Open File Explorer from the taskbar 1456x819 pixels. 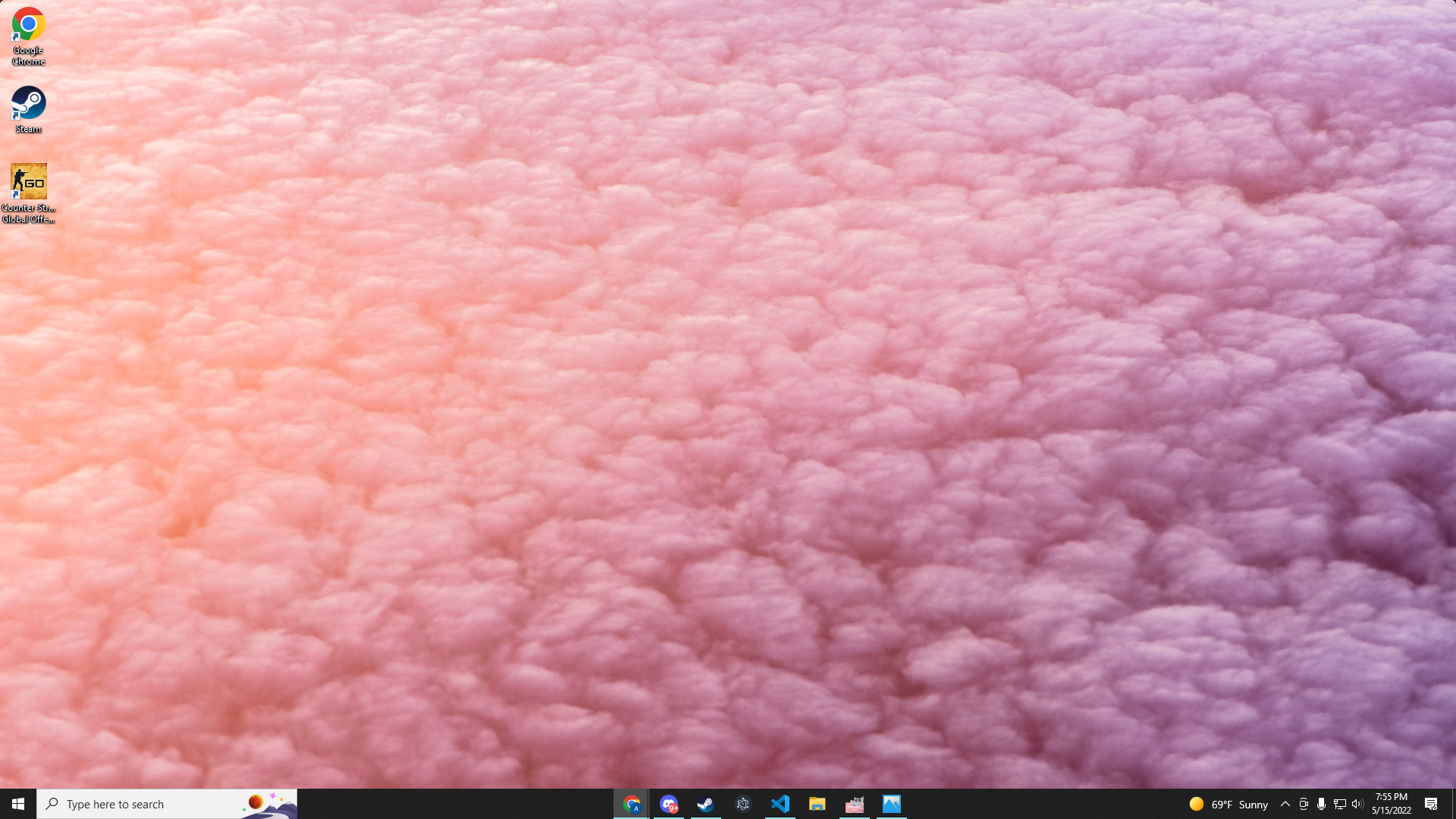point(817,804)
